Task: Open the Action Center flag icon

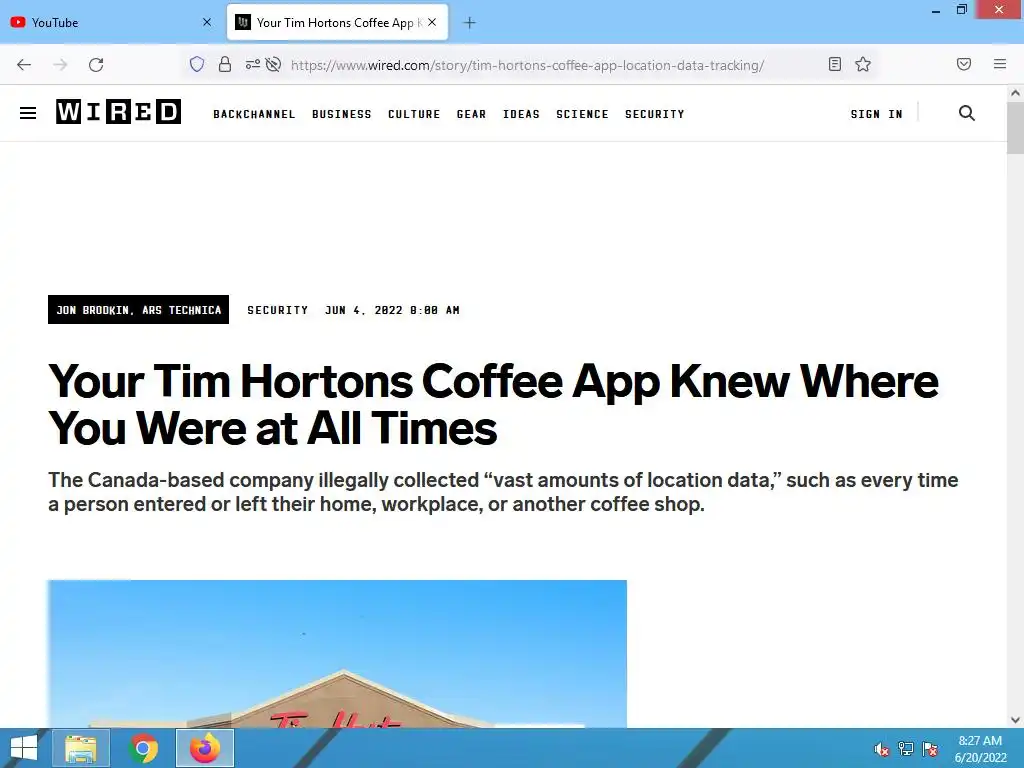Action: click(930, 749)
